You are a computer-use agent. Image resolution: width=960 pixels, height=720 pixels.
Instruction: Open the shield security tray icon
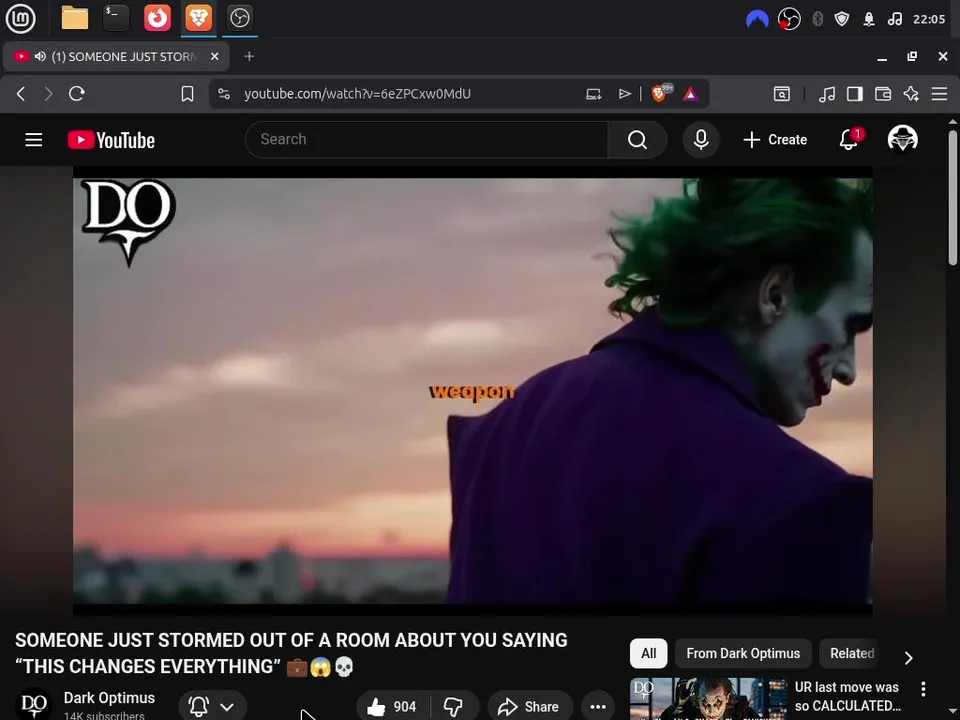coord(842,19)
